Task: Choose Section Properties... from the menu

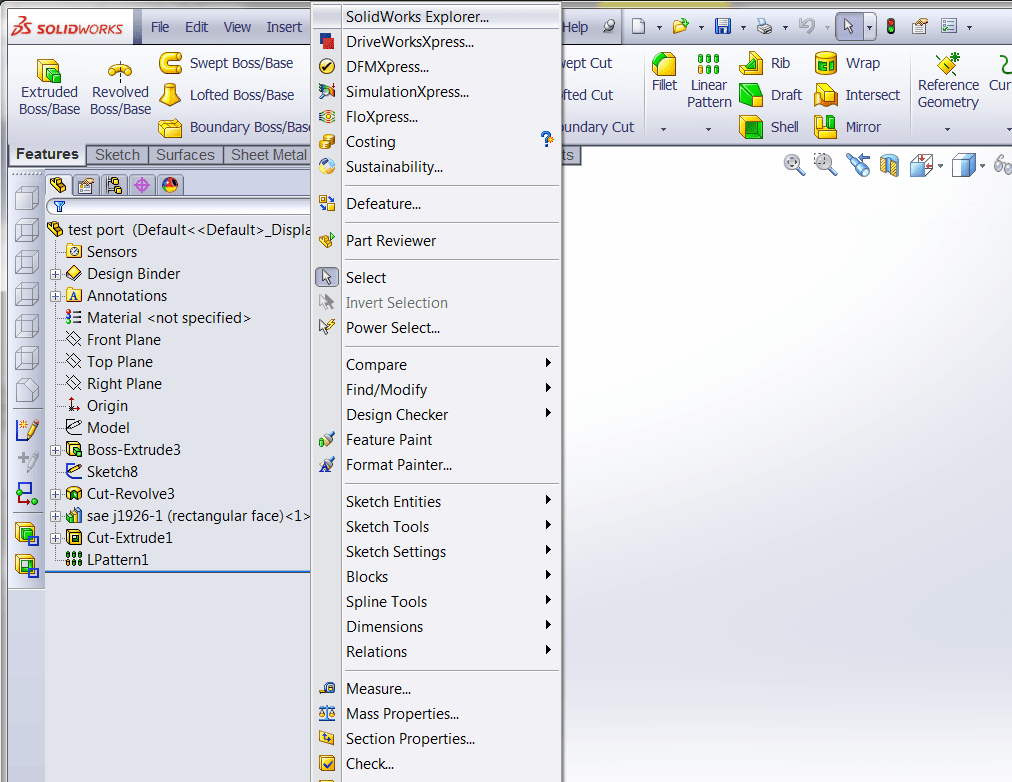Action: [x=436, y=739]
